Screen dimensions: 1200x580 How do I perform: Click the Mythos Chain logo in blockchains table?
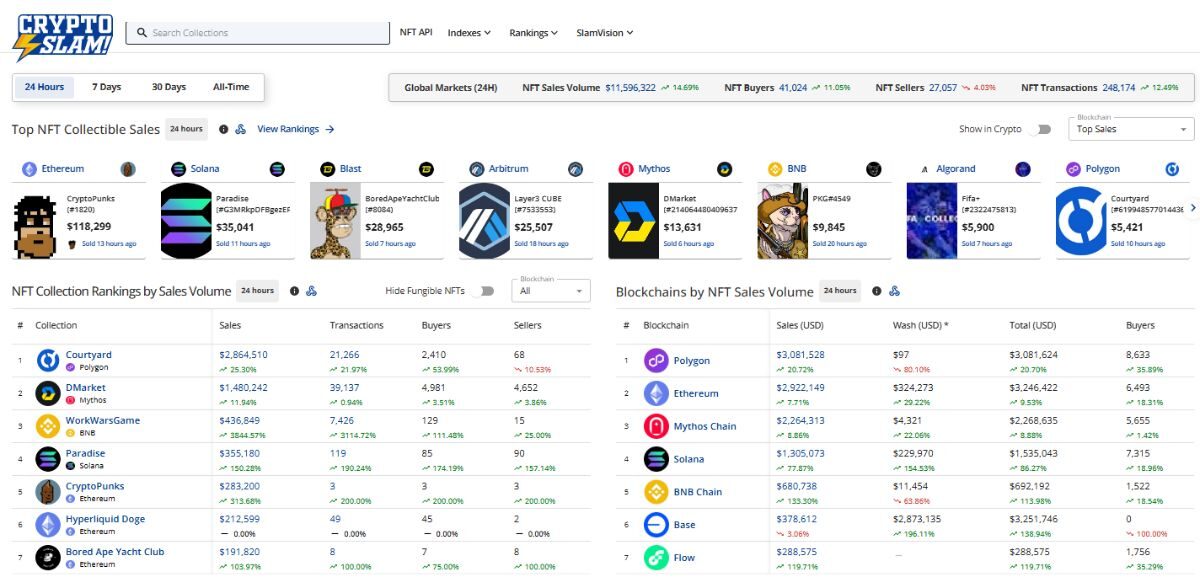[x=656, y=426]
